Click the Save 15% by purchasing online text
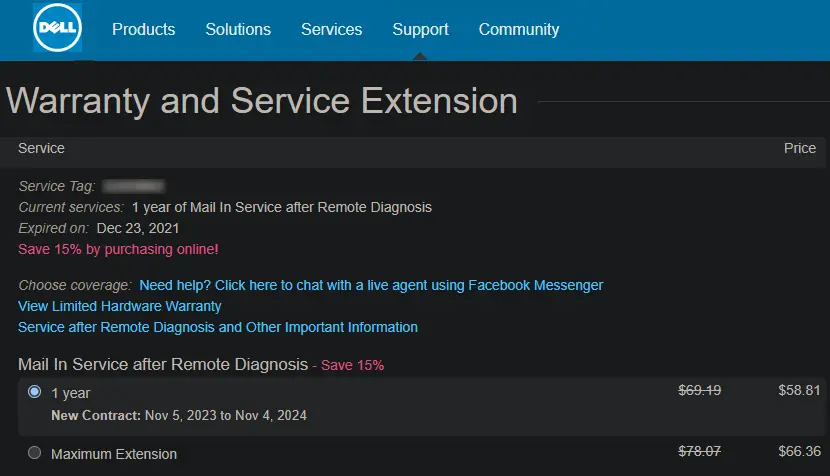Viewport: 830px width, 476px height. click(x=118, y=248)
